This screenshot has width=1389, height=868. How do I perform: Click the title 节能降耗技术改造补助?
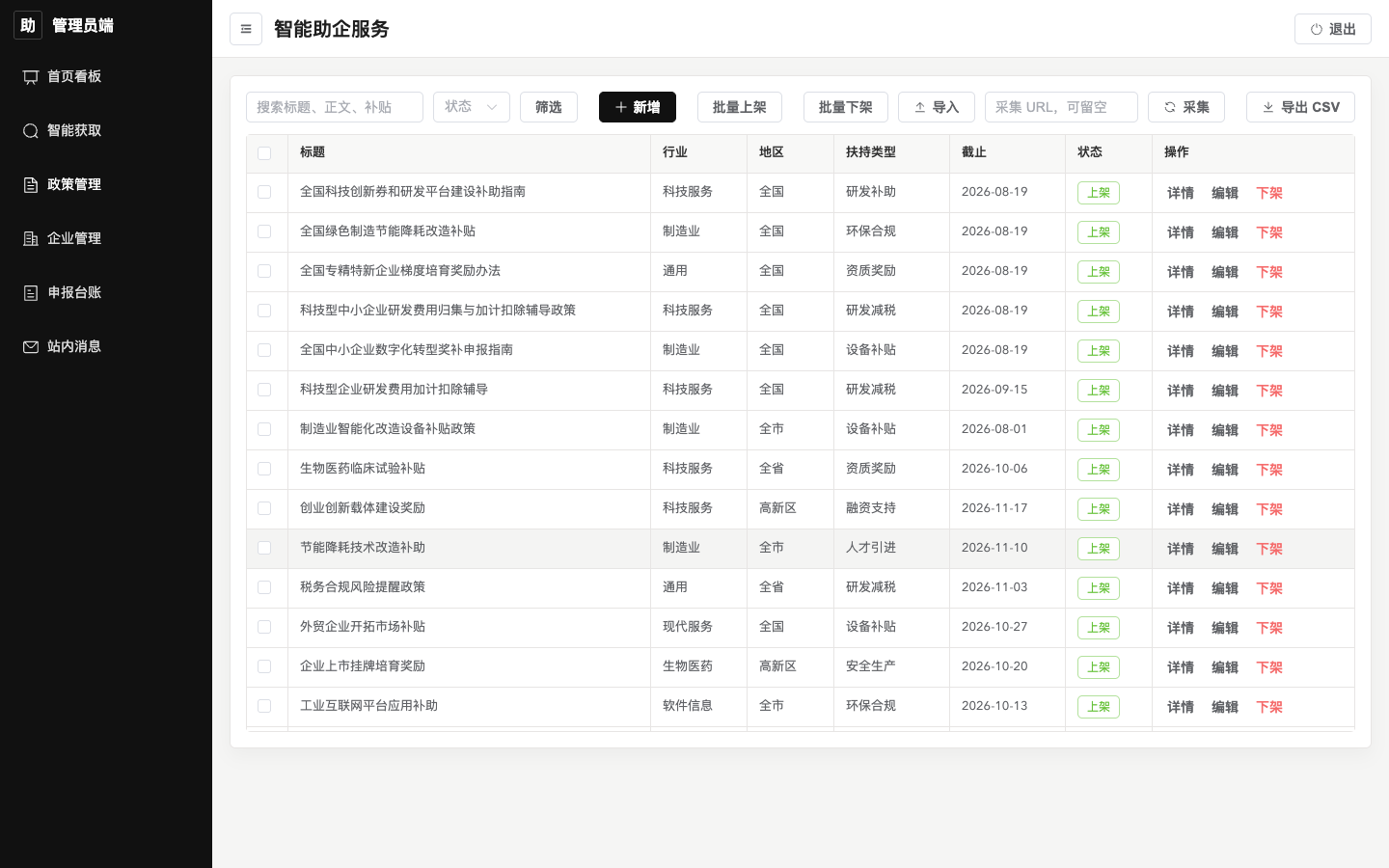363,548
